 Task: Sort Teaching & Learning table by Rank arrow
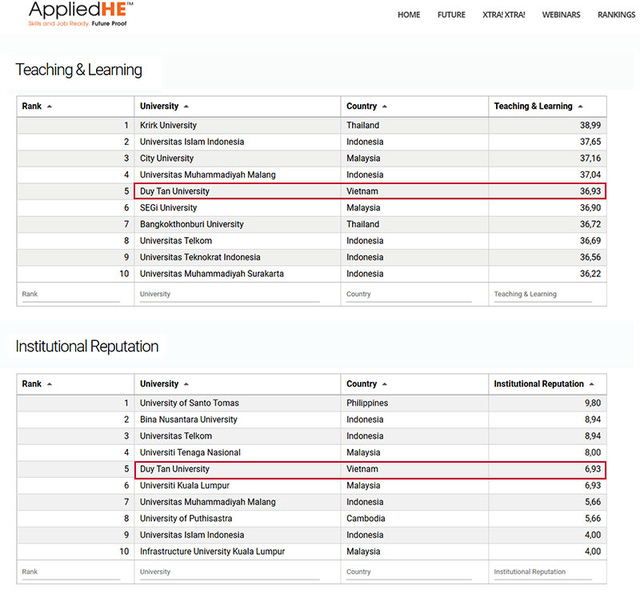pyautogui.click(x=49, y=107)
